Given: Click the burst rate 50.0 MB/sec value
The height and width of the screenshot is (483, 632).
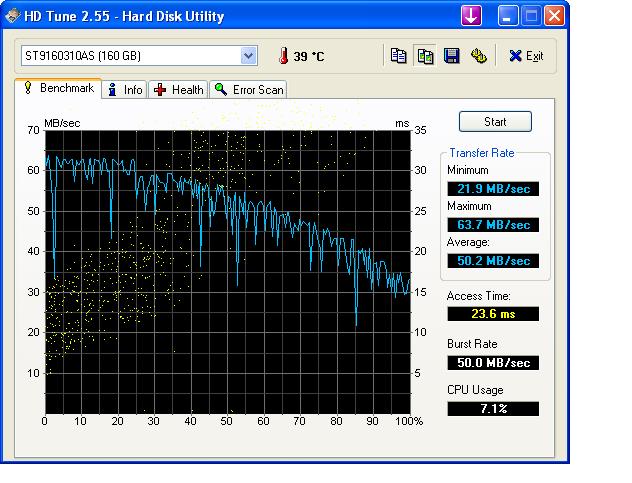Looking at the screenshot, I should coord(493,362).
